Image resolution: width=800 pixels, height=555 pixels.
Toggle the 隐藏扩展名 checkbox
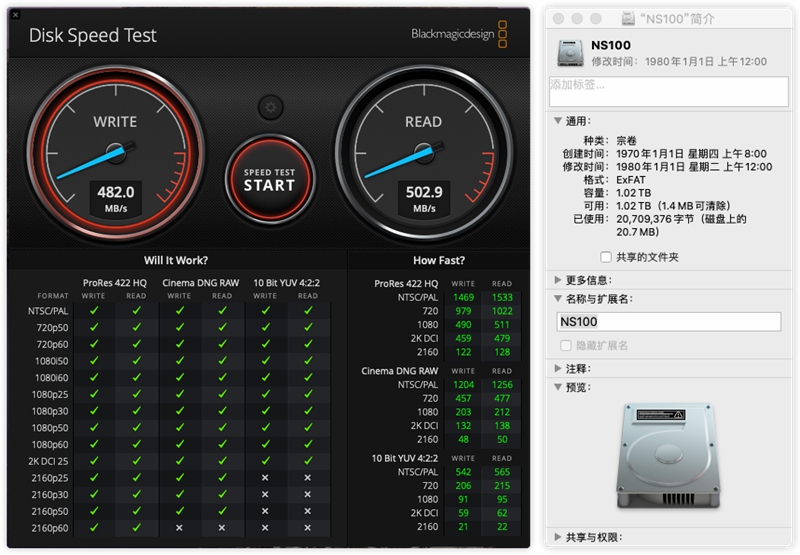tap(565, 345)
